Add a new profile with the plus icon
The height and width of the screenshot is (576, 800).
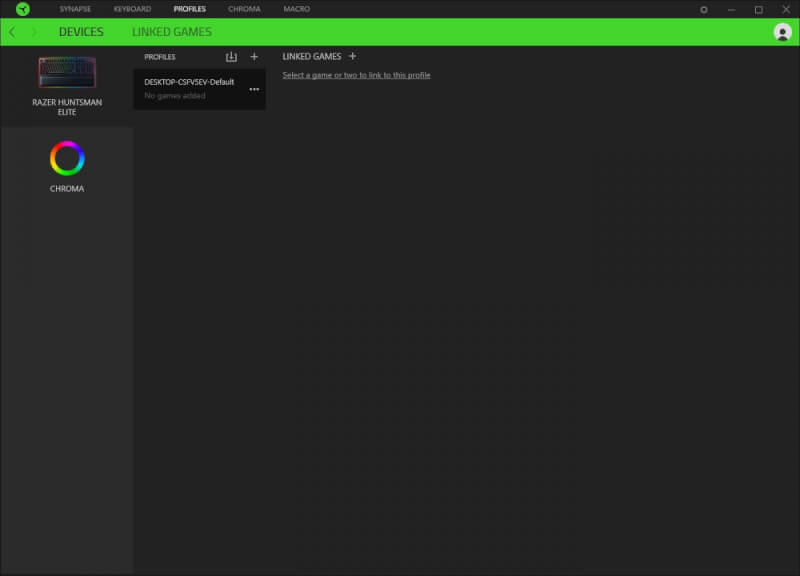pos(254,57)
